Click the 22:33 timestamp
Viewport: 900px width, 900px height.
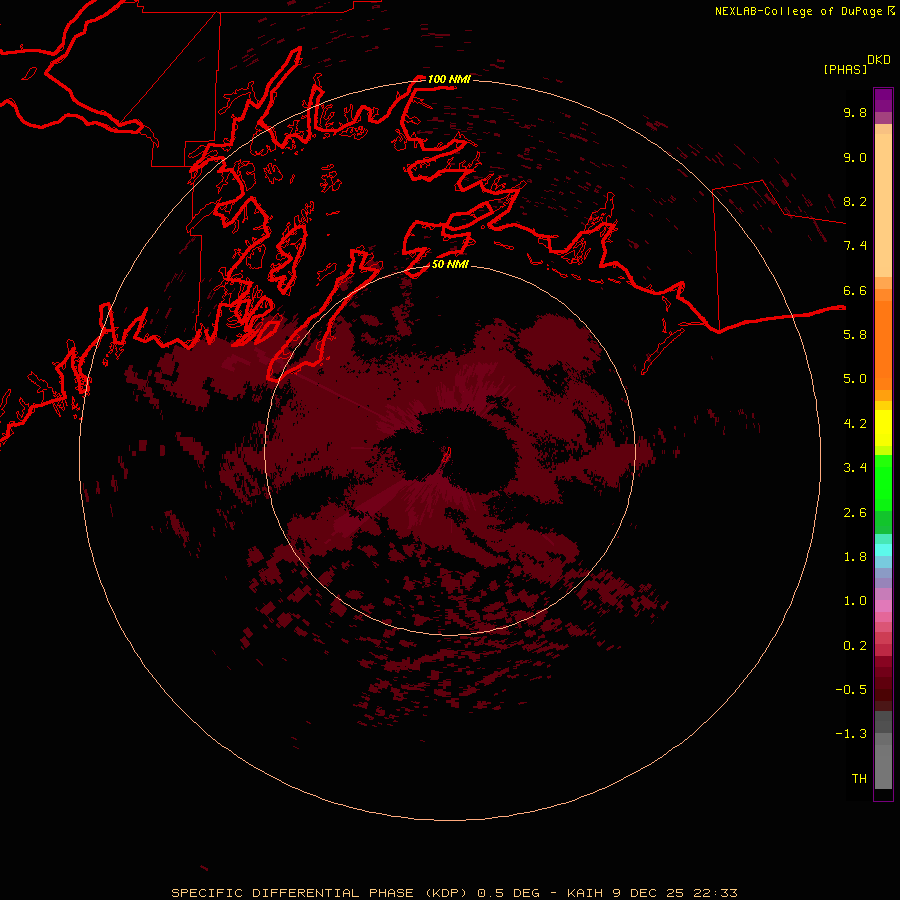point(715,893)
